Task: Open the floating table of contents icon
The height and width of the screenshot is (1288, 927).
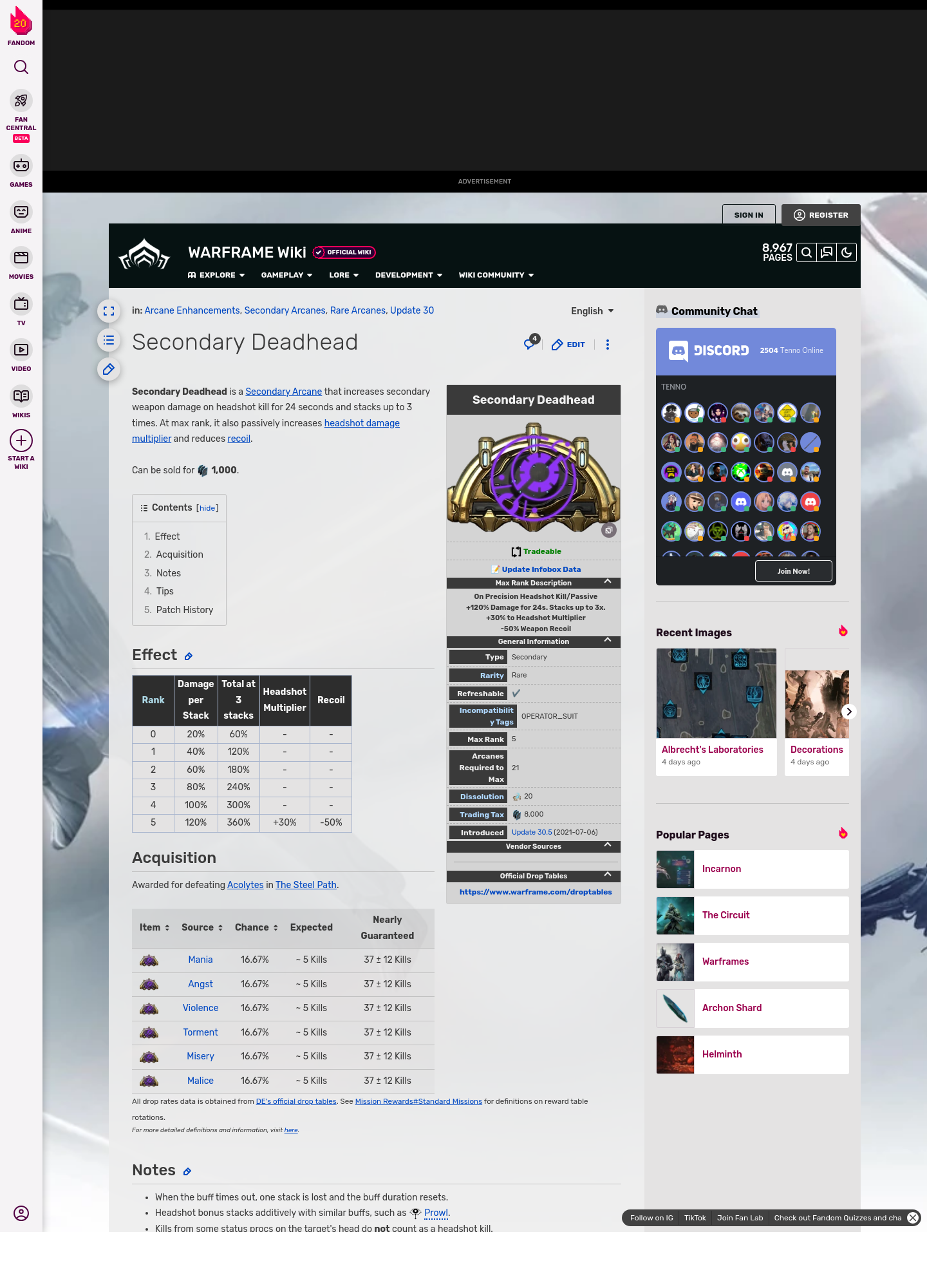Action: coord(109,340)
